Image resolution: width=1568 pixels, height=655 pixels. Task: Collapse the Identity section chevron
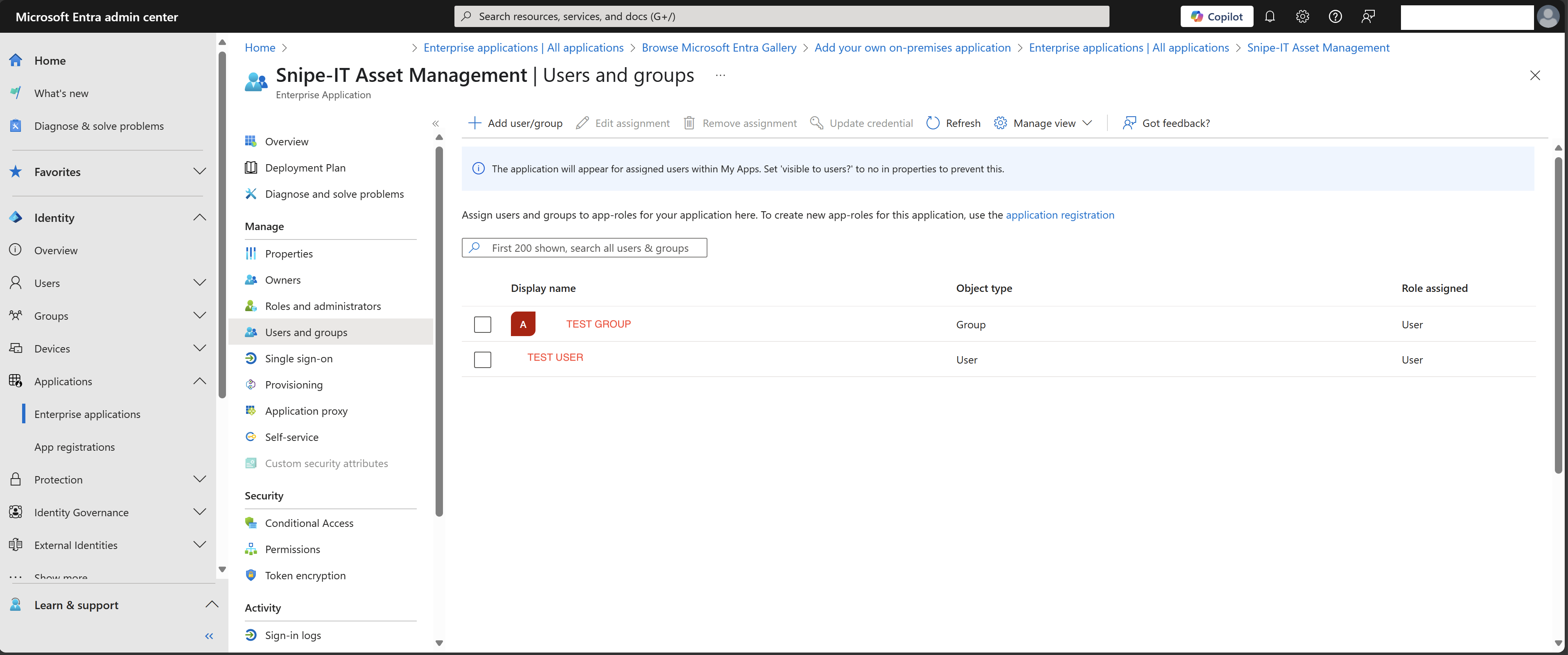click(200, 217)
